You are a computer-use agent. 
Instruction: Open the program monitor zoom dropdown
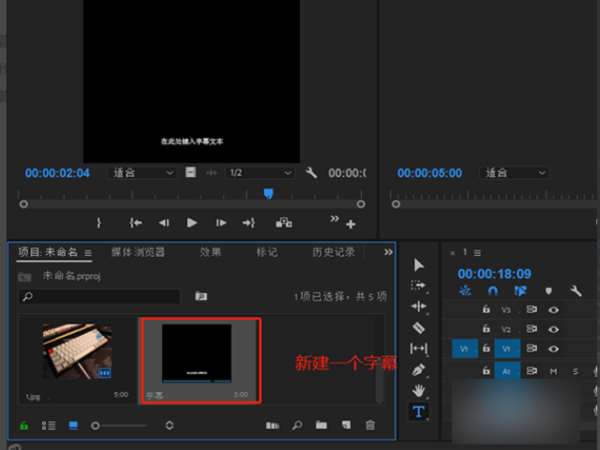[514, 173]
